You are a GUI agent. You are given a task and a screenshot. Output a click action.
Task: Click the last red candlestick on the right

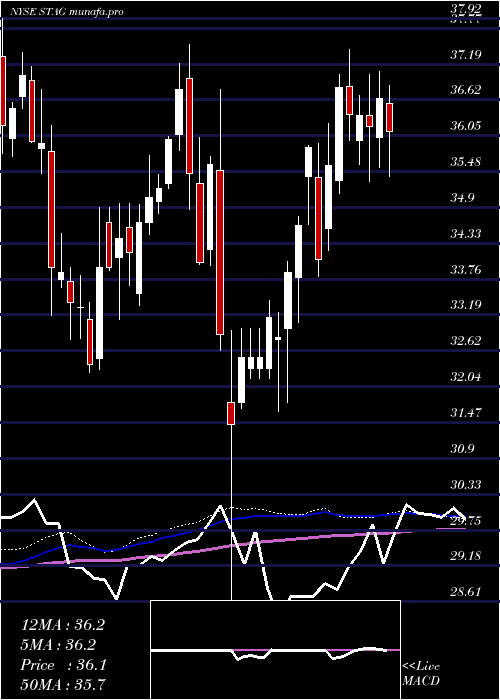click(x=389, y=117)
